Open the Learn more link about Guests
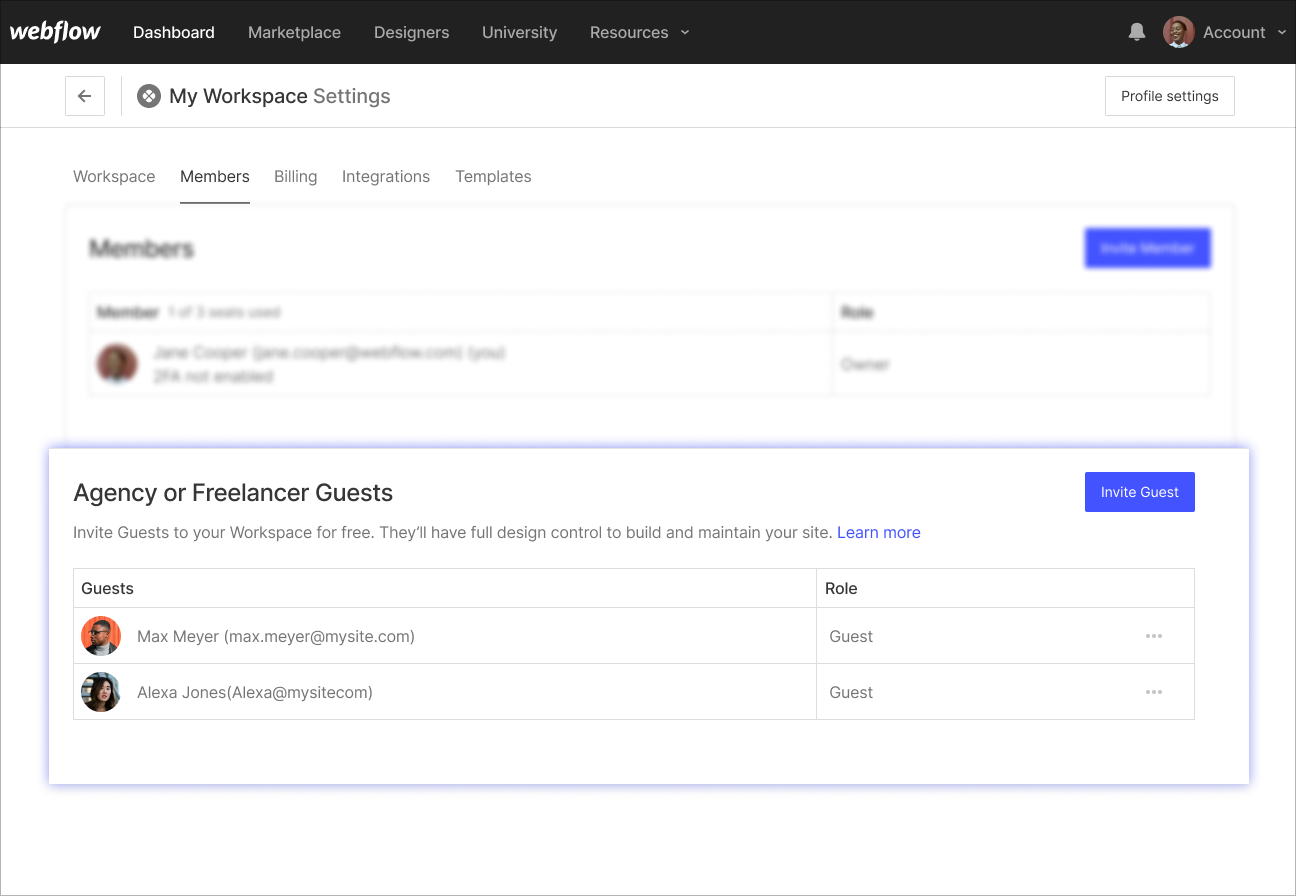The image size is (1296, 896). pyautogui.click(x=878, y=532)
